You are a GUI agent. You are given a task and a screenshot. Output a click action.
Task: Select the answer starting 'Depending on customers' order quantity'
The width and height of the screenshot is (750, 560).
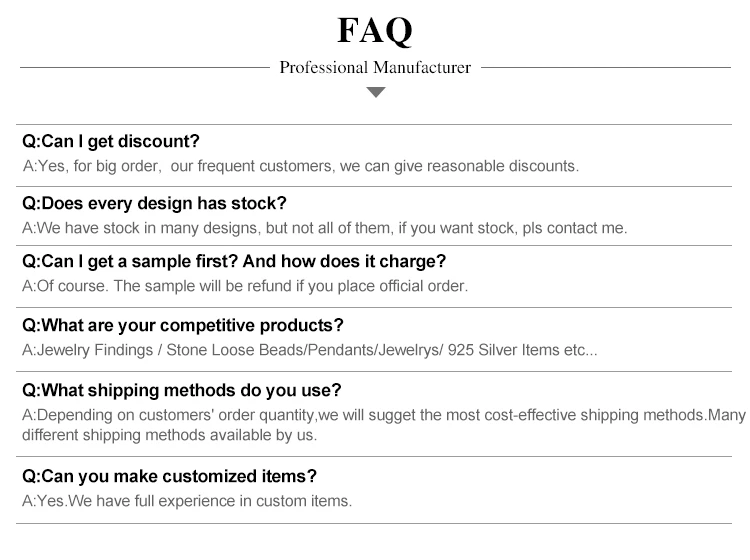click(x=384, y=415)
